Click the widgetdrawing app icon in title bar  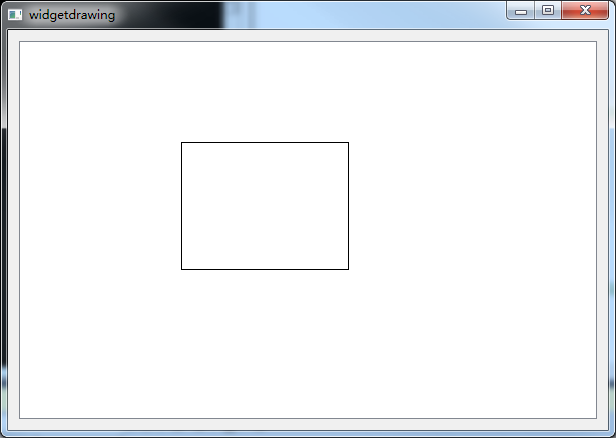15,15
